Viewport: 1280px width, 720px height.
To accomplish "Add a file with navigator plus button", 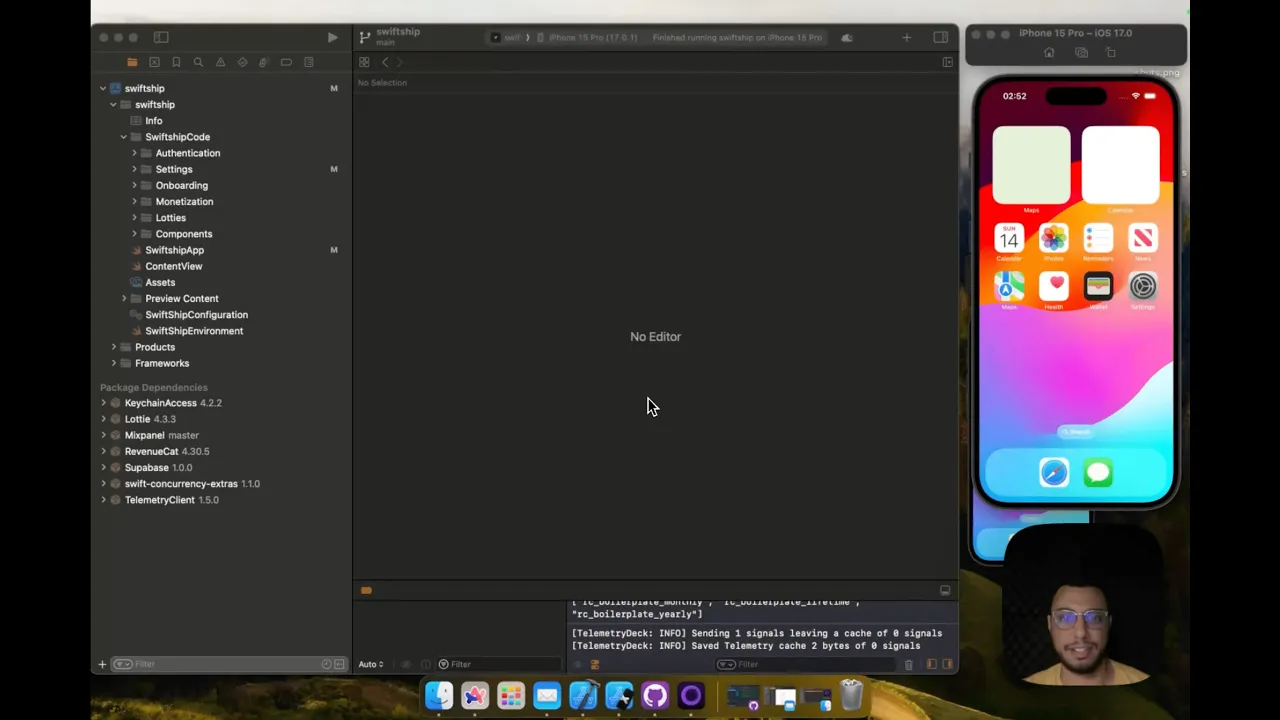I will [x=102, y=664].
